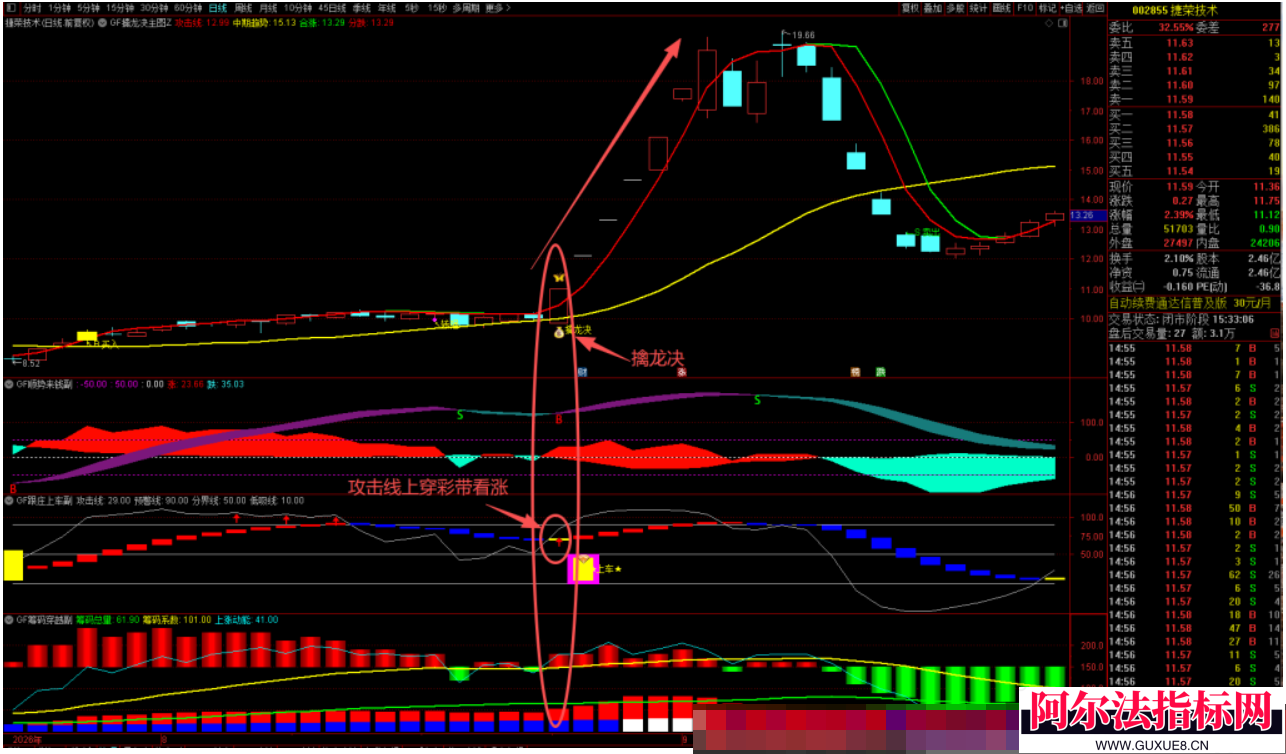This screenshot has width=1286, height=754.
Task: Toggle 叠加 overlay mode
Action: pos(933,7)
